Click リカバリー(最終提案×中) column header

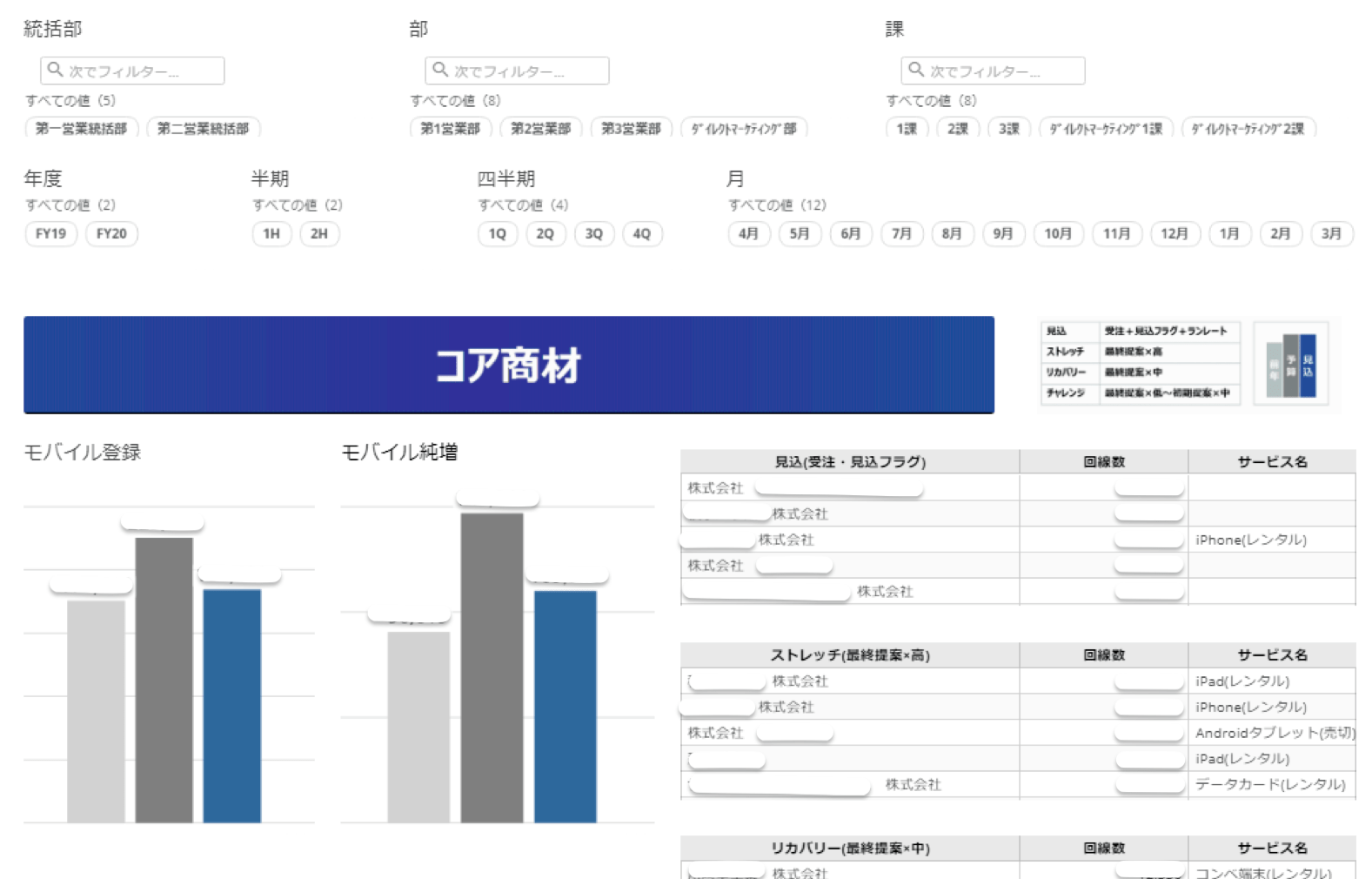[850, 848]
